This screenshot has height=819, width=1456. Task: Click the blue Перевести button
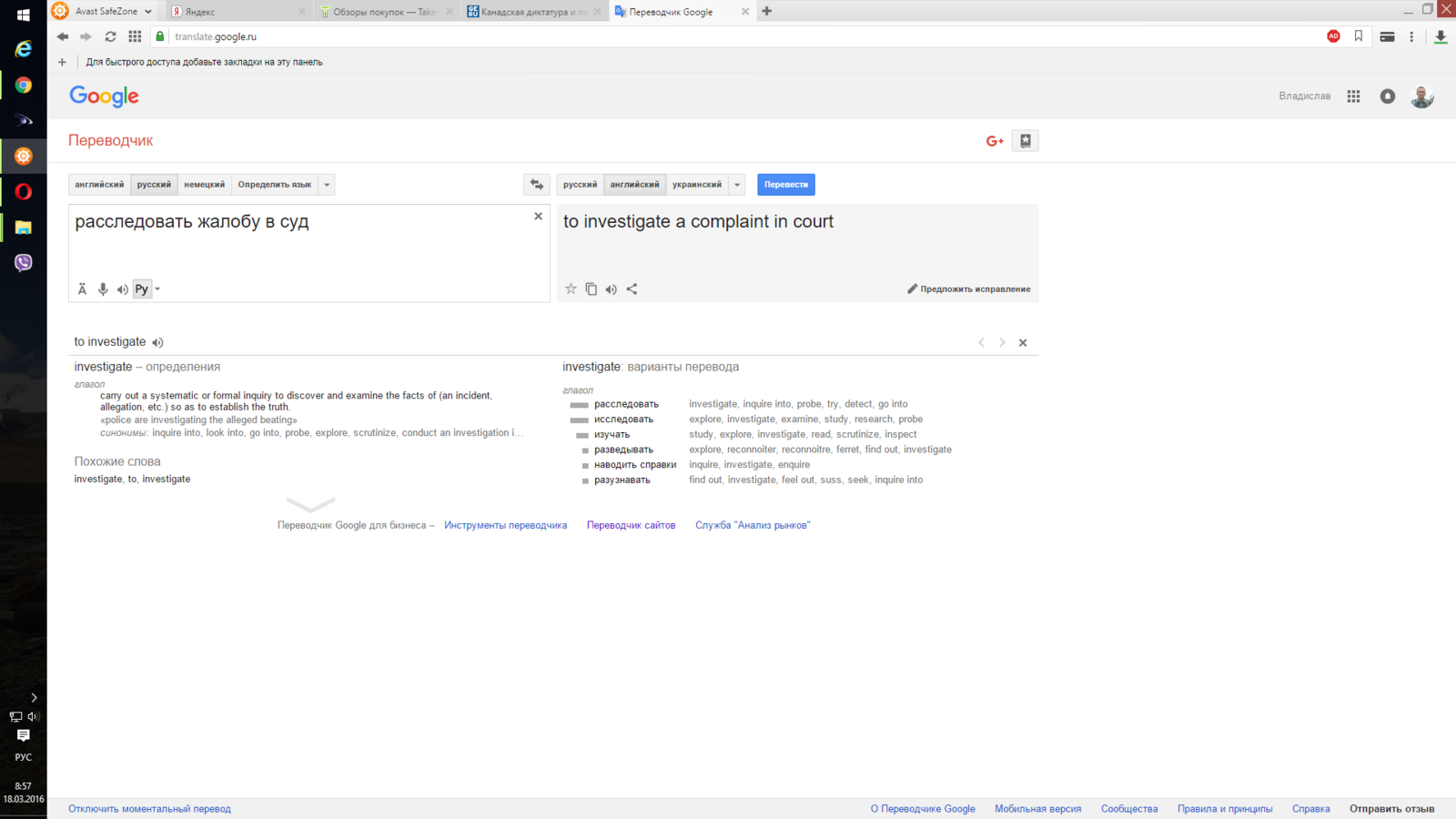[786, 185]
